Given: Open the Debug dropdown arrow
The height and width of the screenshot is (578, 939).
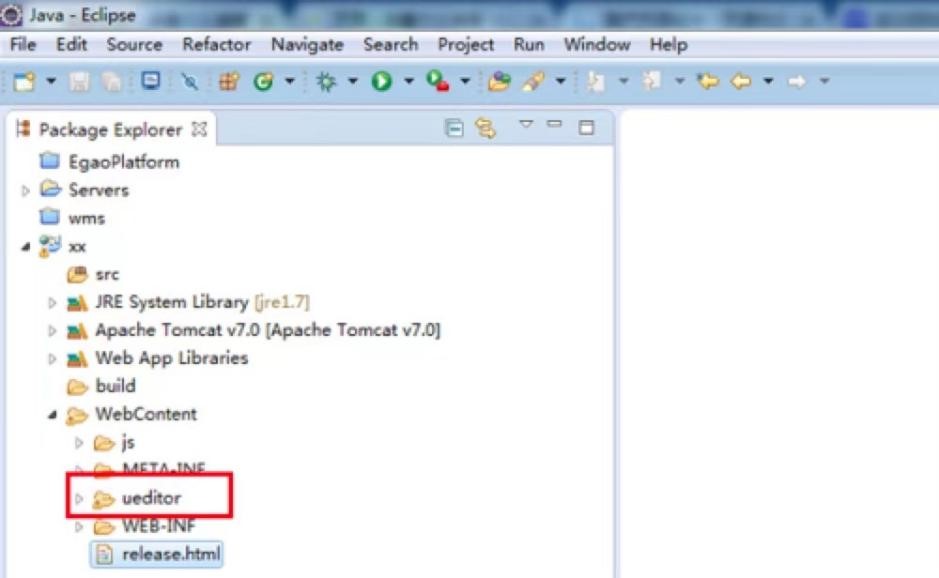Looking at the screenshot, I should tap(352, 80).
